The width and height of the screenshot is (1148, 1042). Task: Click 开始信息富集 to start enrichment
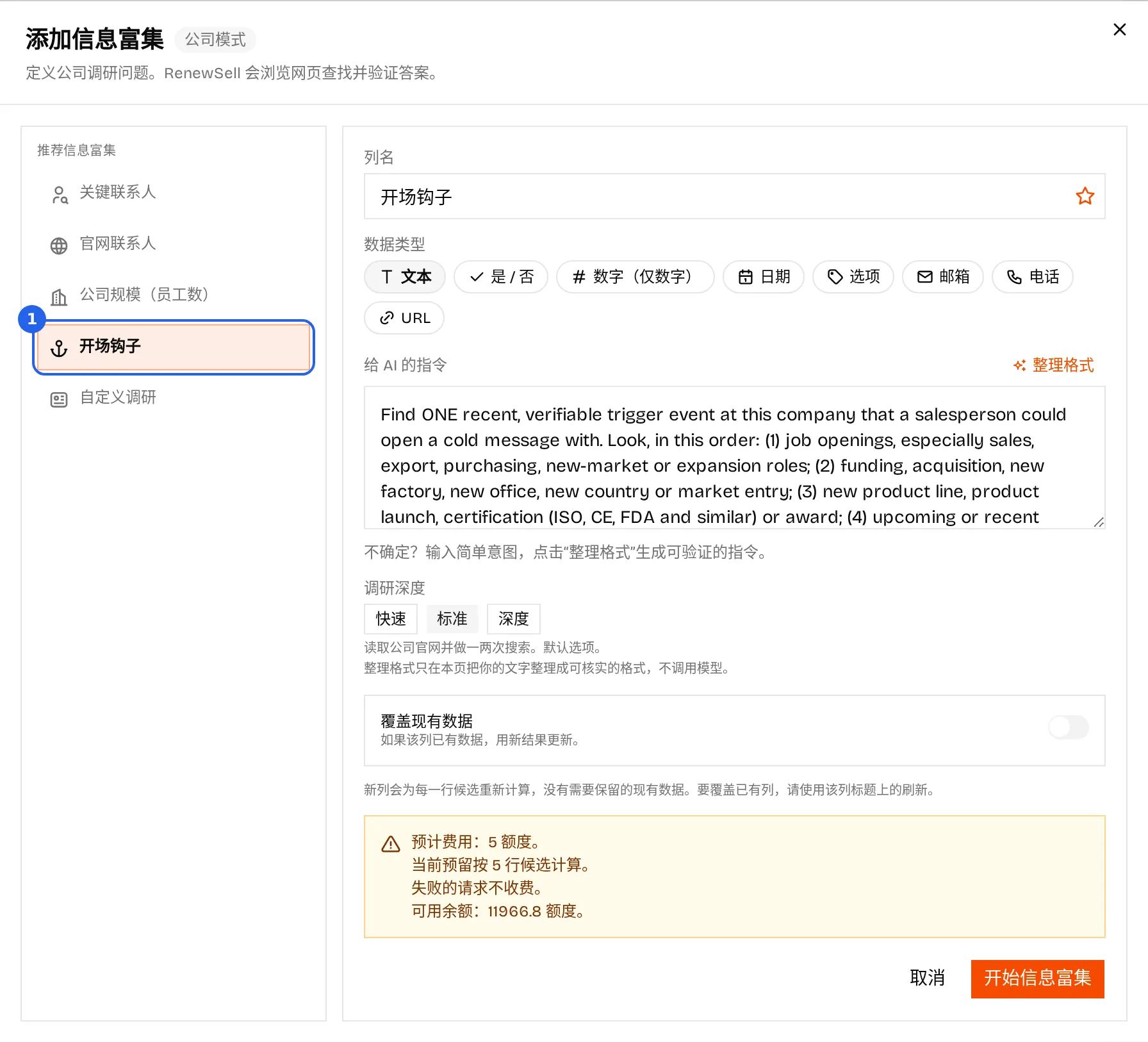click(1038, 979)
